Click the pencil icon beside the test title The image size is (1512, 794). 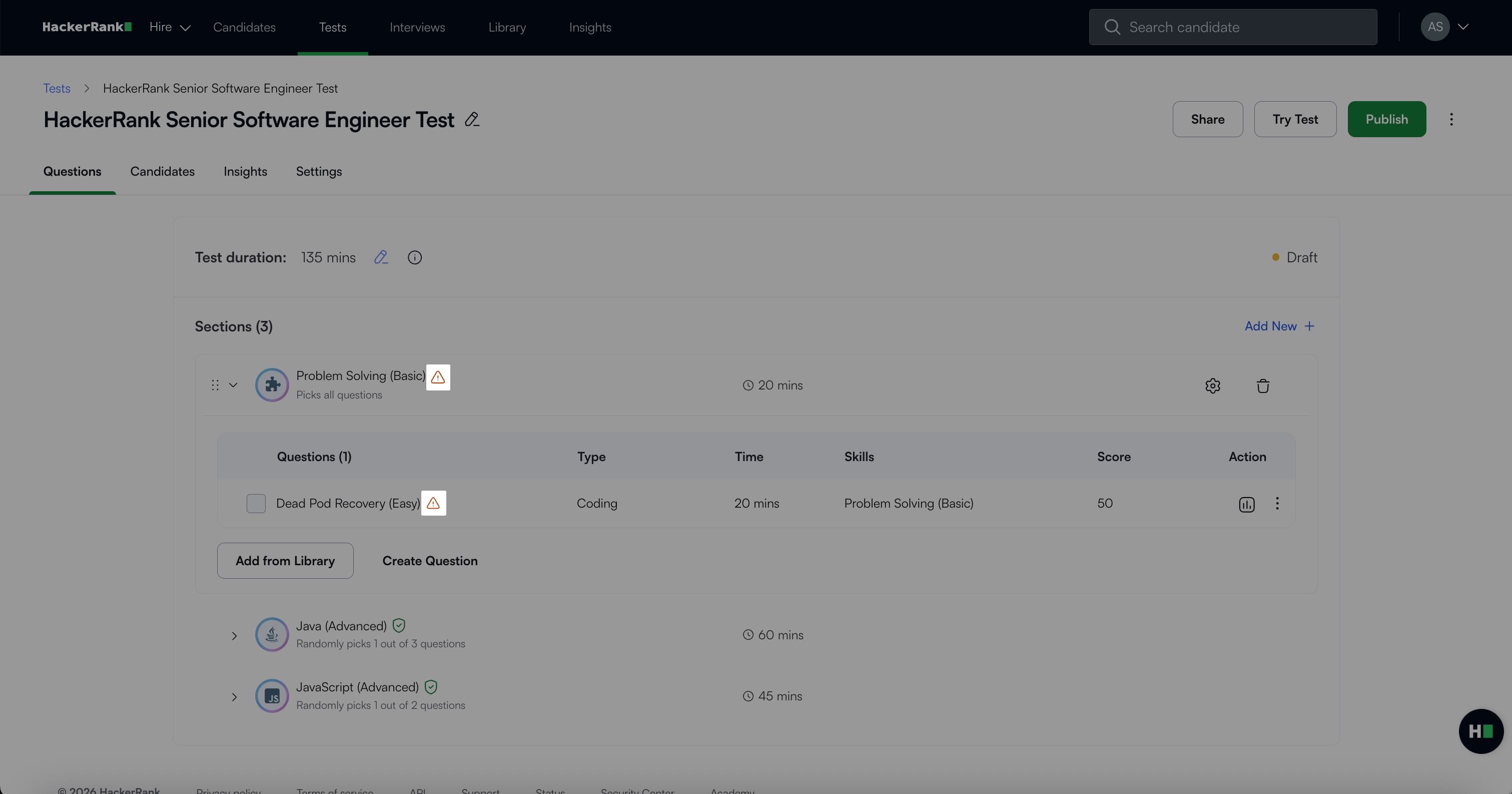tap(472, 120)
